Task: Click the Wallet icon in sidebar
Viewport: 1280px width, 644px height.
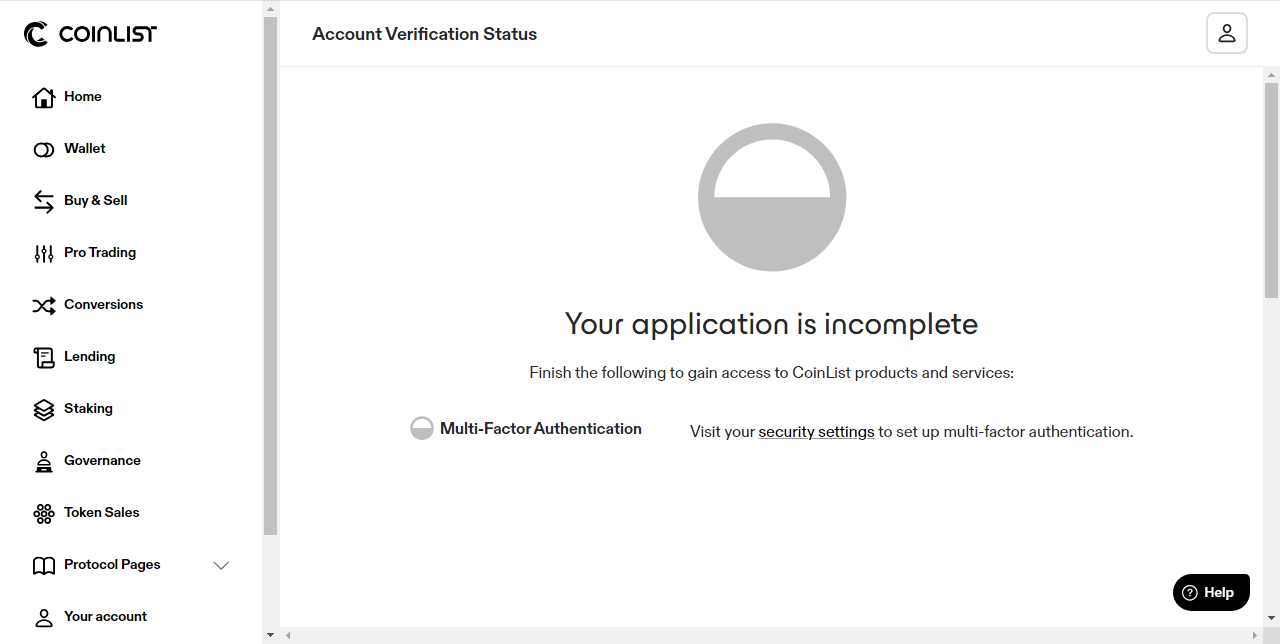Action: (x=43, y=150)
